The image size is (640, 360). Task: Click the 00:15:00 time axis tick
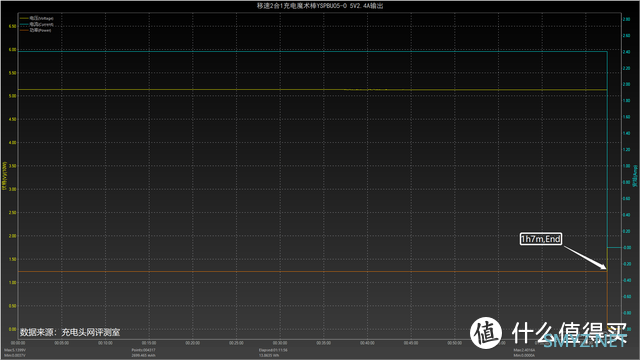point(149,343)
